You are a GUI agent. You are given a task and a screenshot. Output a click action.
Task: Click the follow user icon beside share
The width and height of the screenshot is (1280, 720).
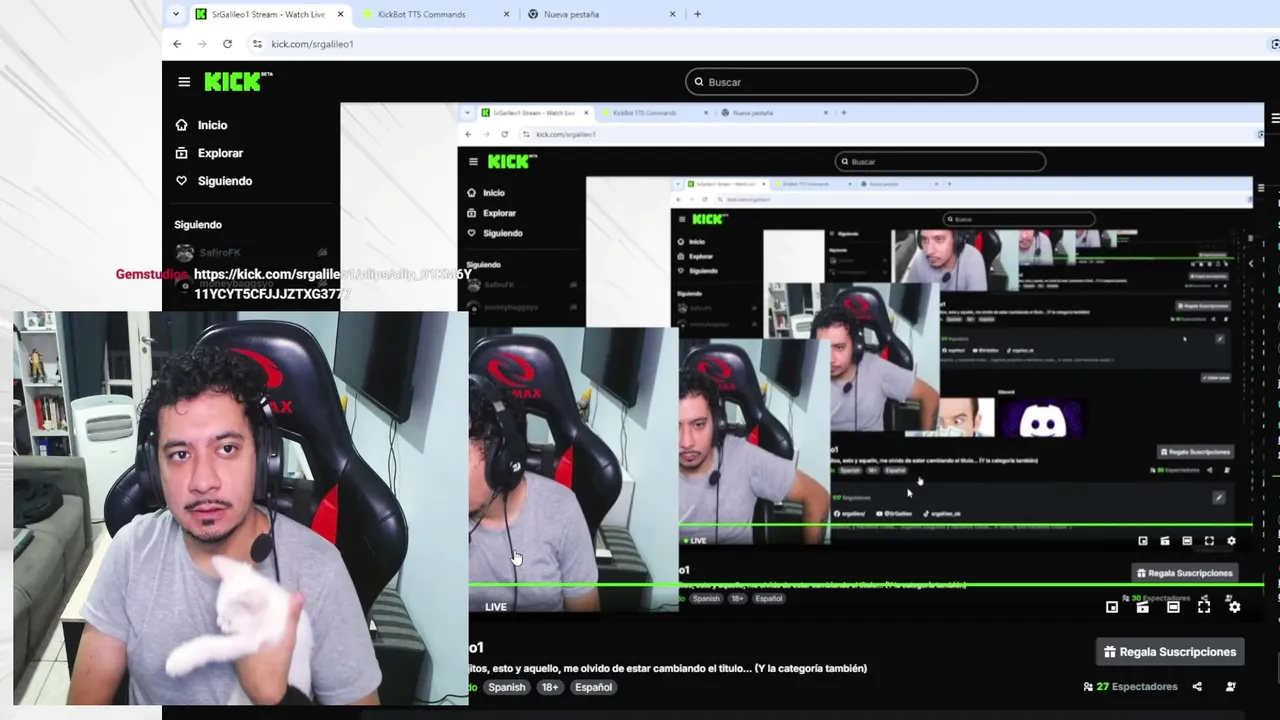1231,687
